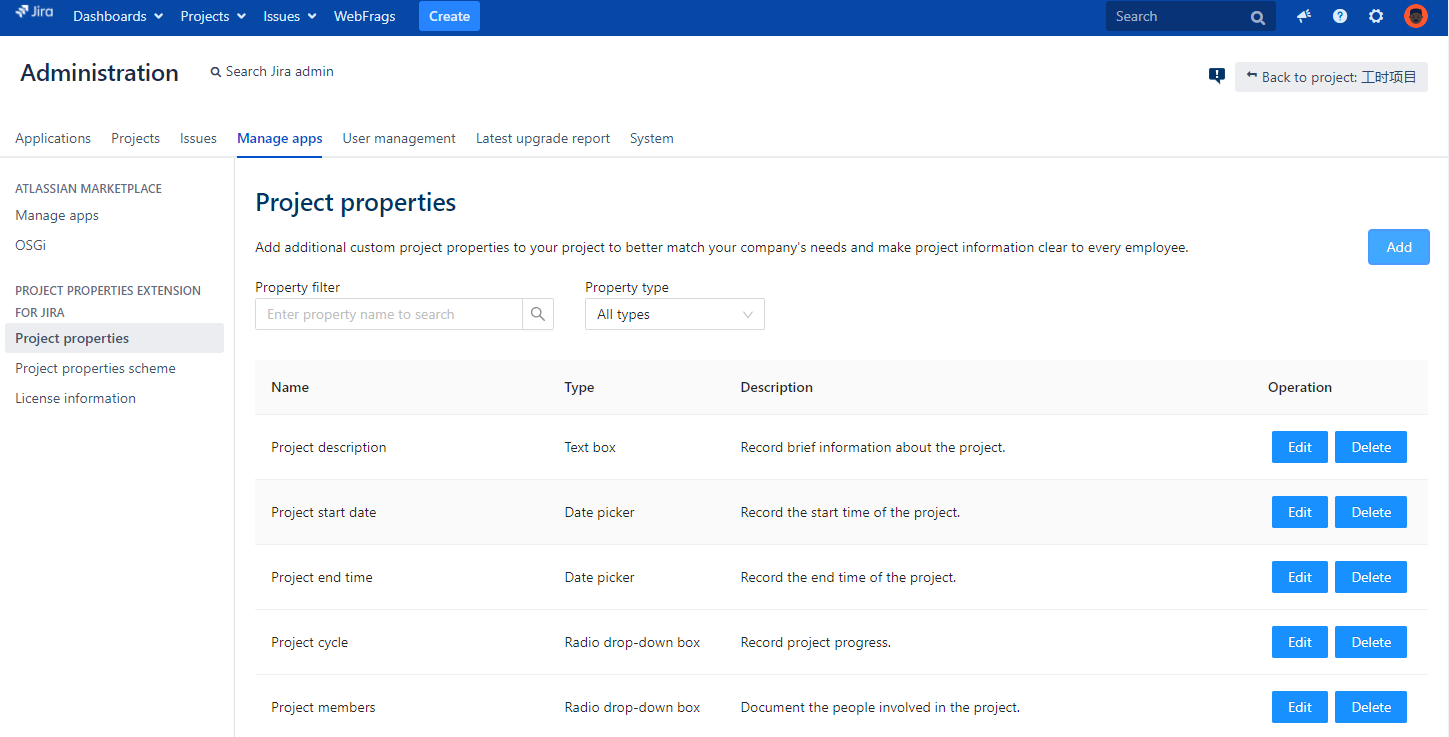Open the Projects dropdown in top bar
1449x737 pixels.
(x=213, y=16)
